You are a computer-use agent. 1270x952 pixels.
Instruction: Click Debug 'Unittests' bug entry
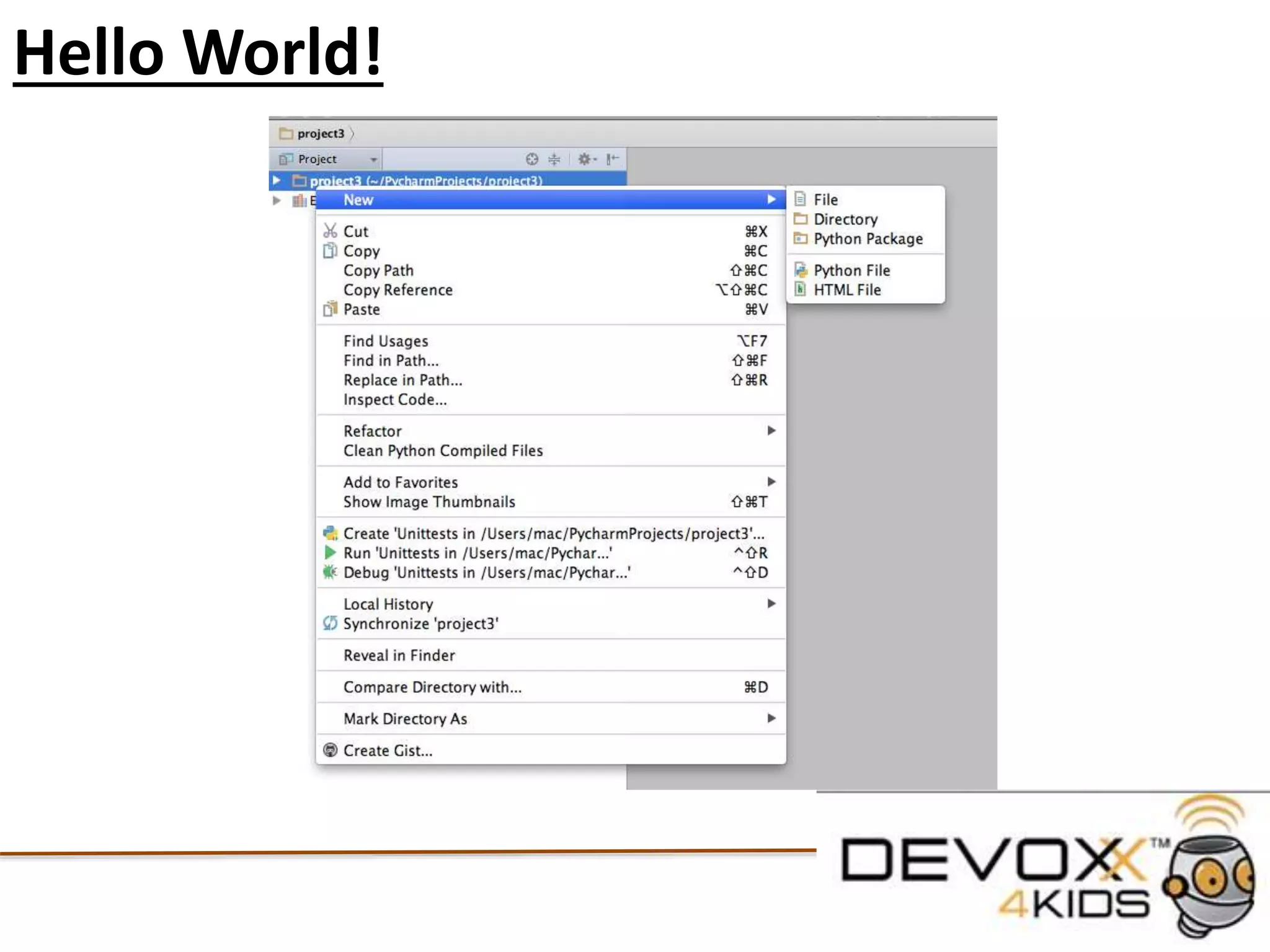(x=487, y=573)
